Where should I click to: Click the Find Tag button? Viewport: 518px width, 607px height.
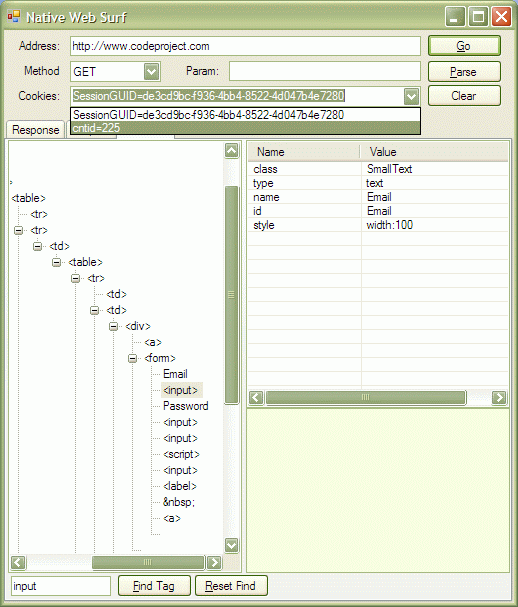click(x=154, y=586)
